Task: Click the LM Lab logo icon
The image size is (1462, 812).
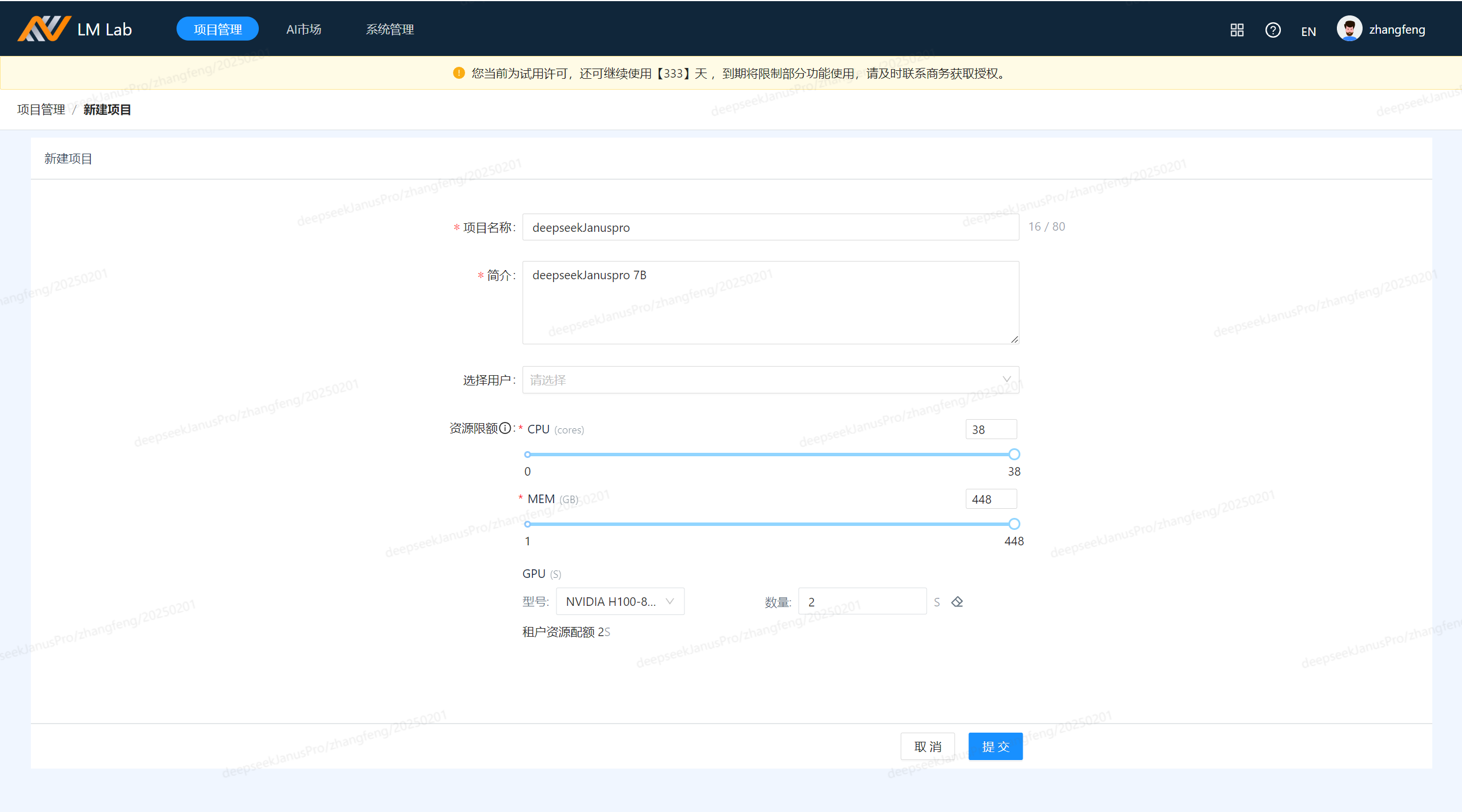Action: [44, 29]
